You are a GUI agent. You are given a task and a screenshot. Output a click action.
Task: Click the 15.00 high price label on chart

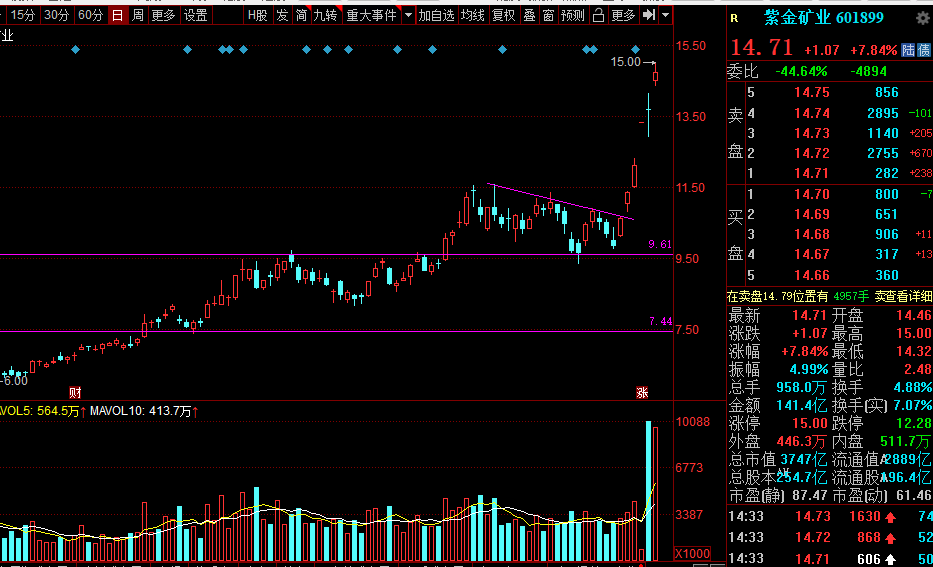click(x=625, y=62)
